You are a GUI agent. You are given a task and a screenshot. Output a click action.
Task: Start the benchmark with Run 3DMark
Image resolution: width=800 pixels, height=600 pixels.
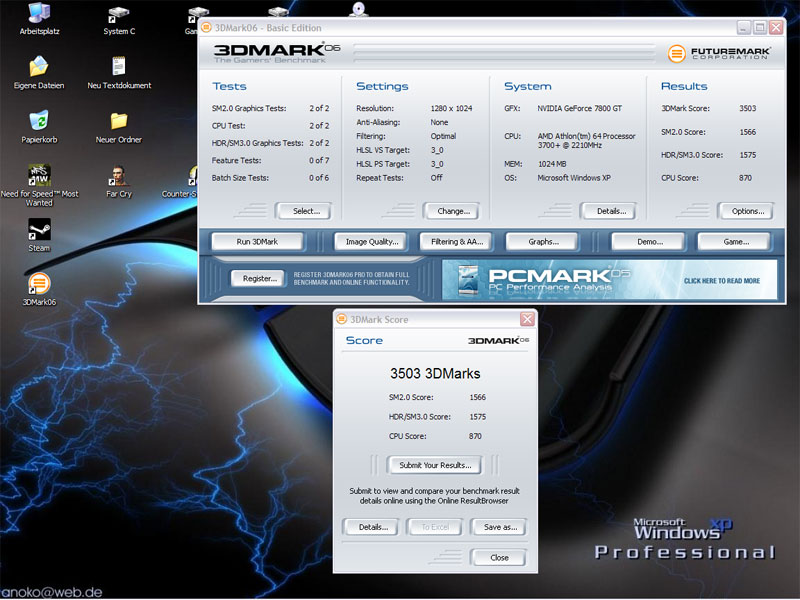257,242
